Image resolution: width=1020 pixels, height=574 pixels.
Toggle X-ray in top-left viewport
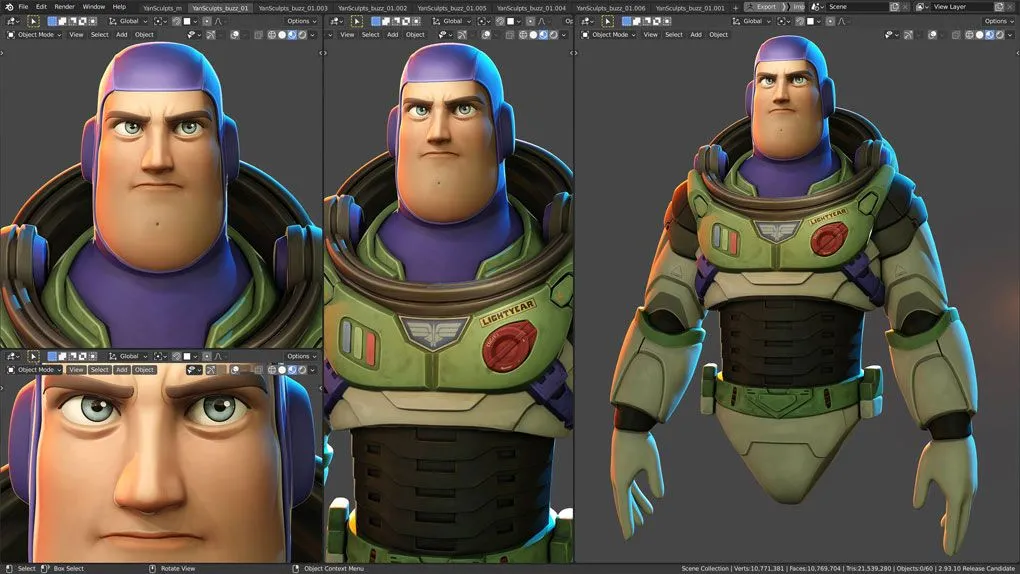(x=258, y=34)
